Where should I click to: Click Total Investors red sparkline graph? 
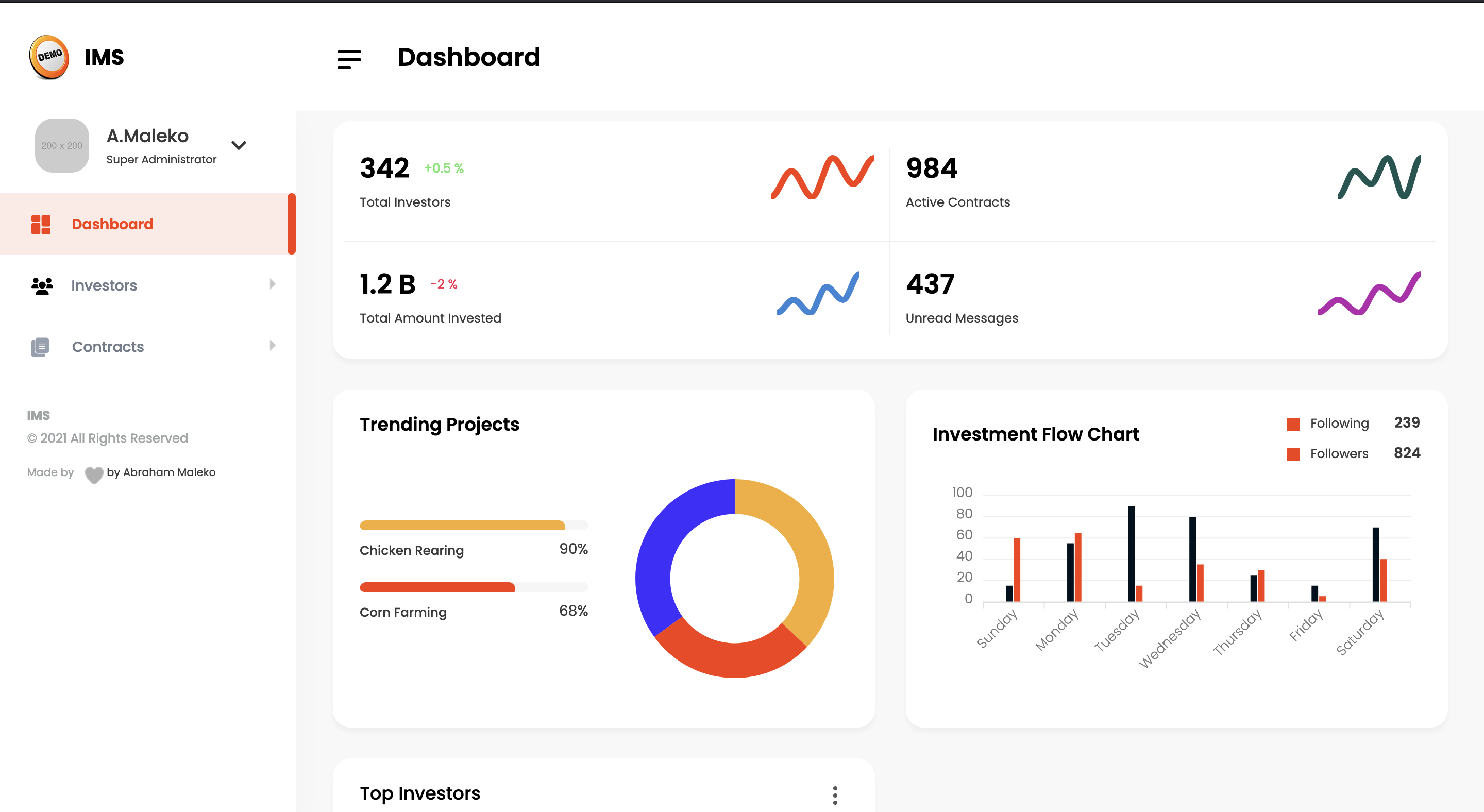(x=822, y=177)
